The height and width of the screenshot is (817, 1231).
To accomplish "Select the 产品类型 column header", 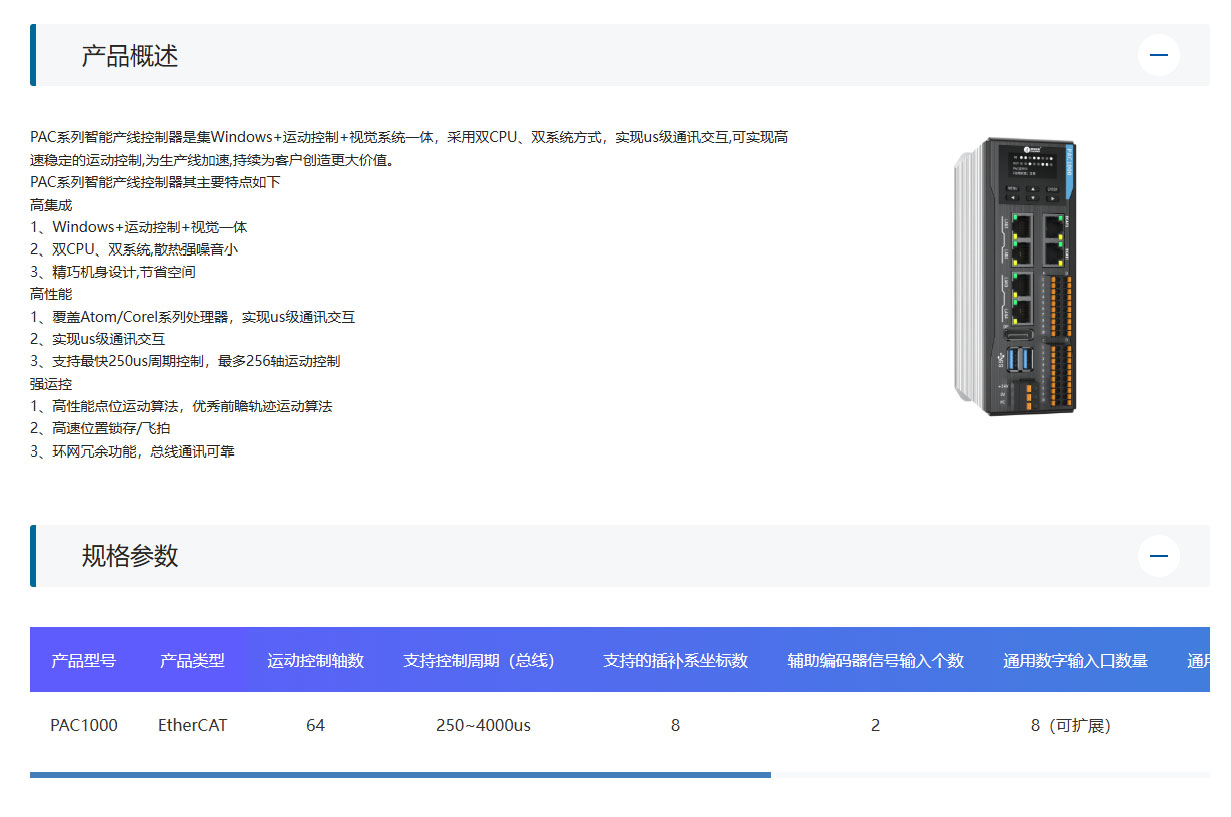I will 192,660.
